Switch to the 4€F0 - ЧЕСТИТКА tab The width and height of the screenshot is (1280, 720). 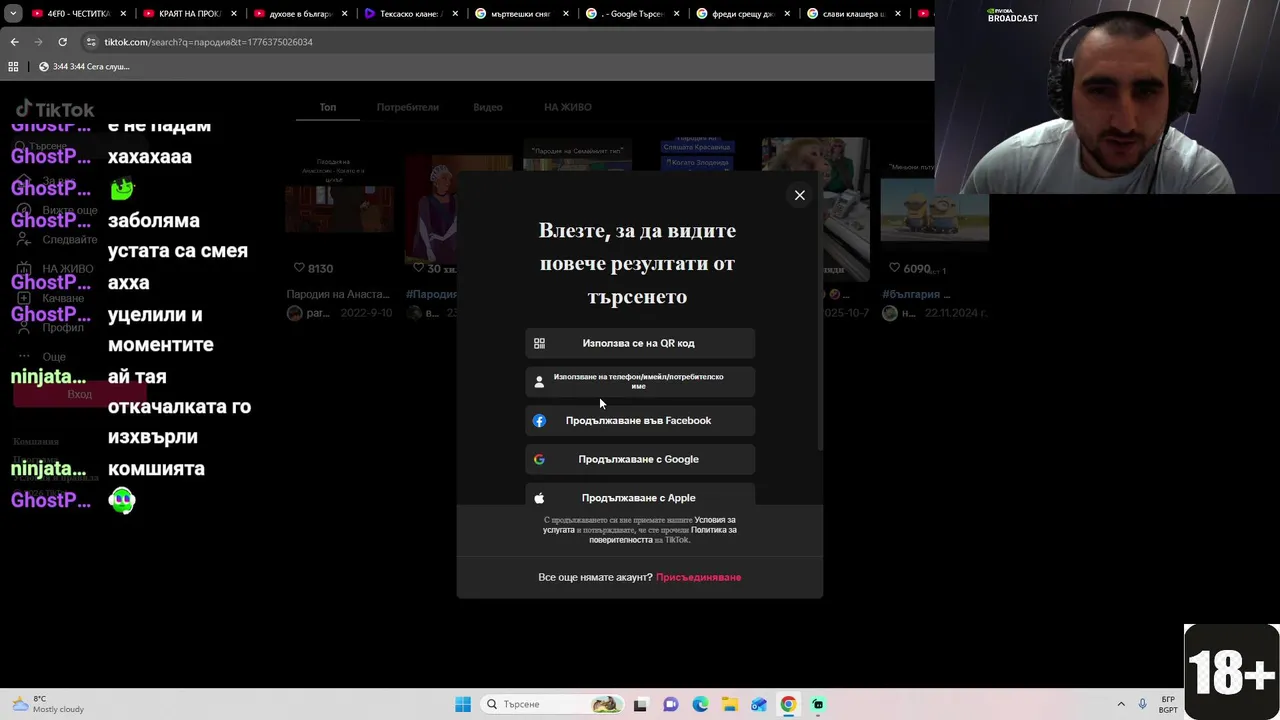(x=80, y=14)
